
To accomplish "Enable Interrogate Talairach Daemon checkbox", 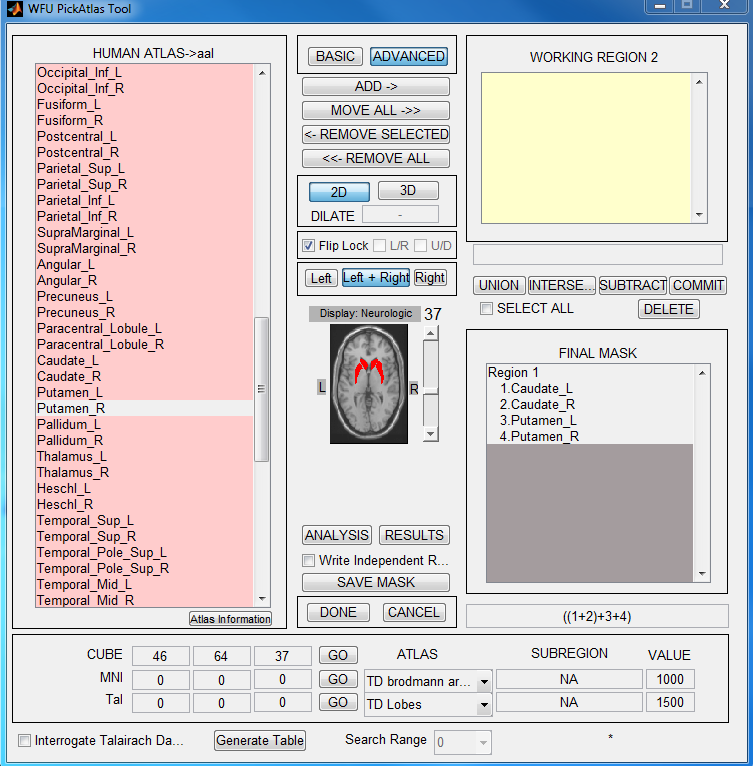I will tap(25, 741).
